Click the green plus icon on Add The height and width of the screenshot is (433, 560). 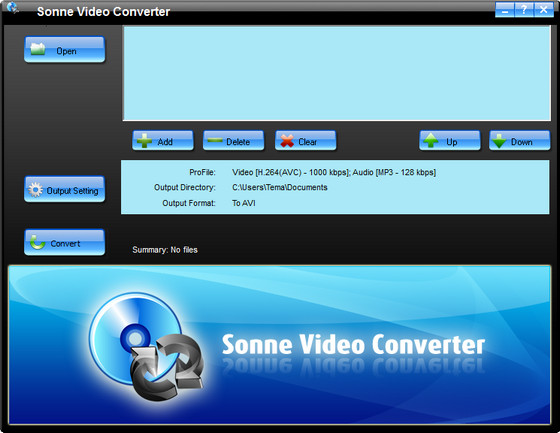point(144,141)
